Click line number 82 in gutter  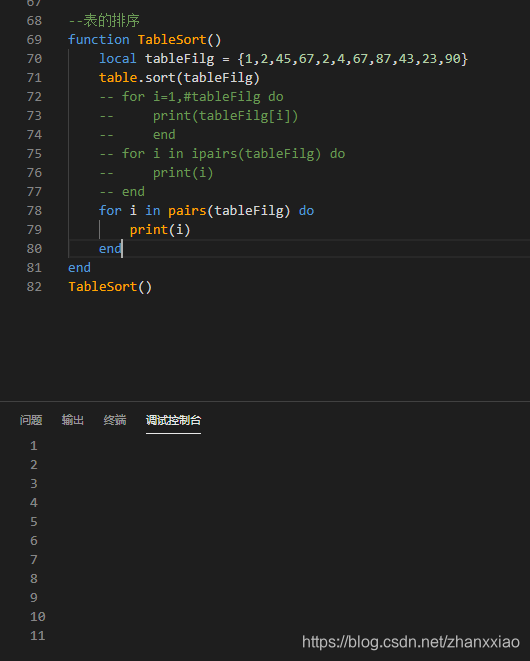point(34,287)
